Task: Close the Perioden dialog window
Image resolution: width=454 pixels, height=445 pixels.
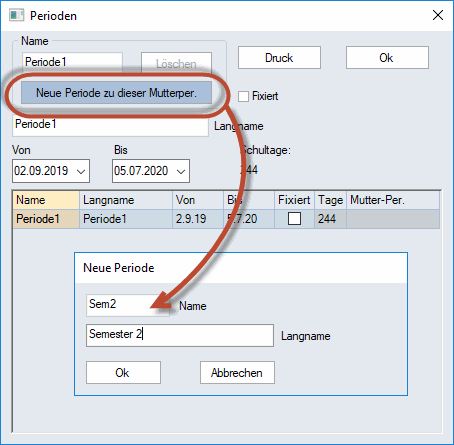Action: (x=438, y=15)
